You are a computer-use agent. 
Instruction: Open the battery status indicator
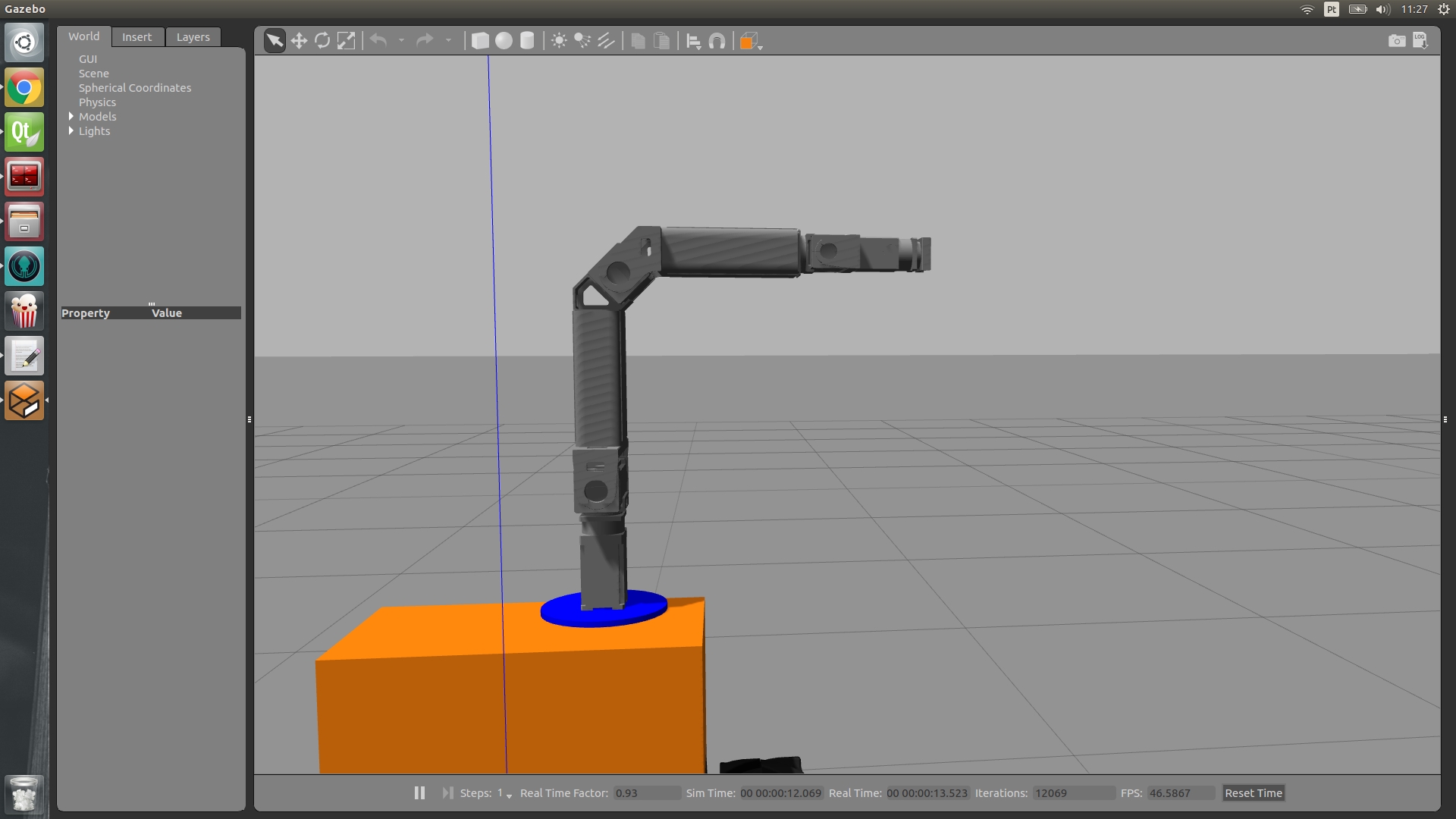point(1357,9)
